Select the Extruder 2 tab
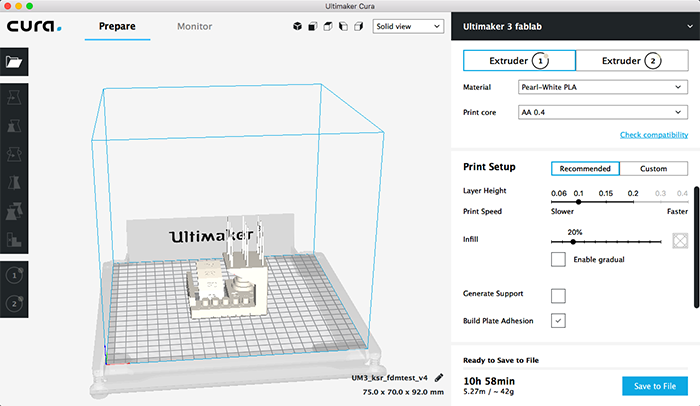700x406 pixels. 632,60
